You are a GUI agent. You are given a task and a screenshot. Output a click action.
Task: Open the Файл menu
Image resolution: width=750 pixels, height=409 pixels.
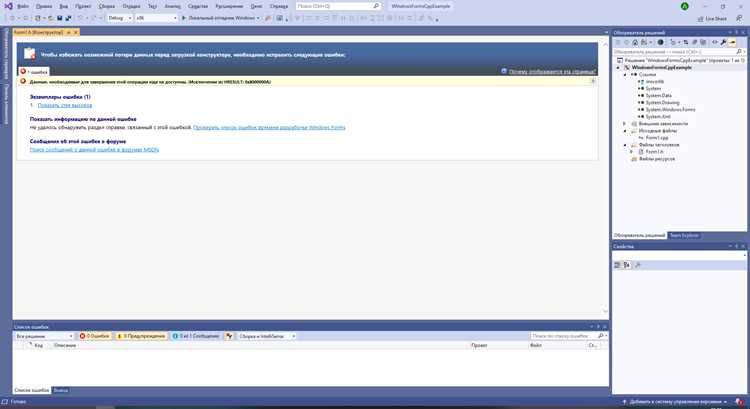coord(22,6)
